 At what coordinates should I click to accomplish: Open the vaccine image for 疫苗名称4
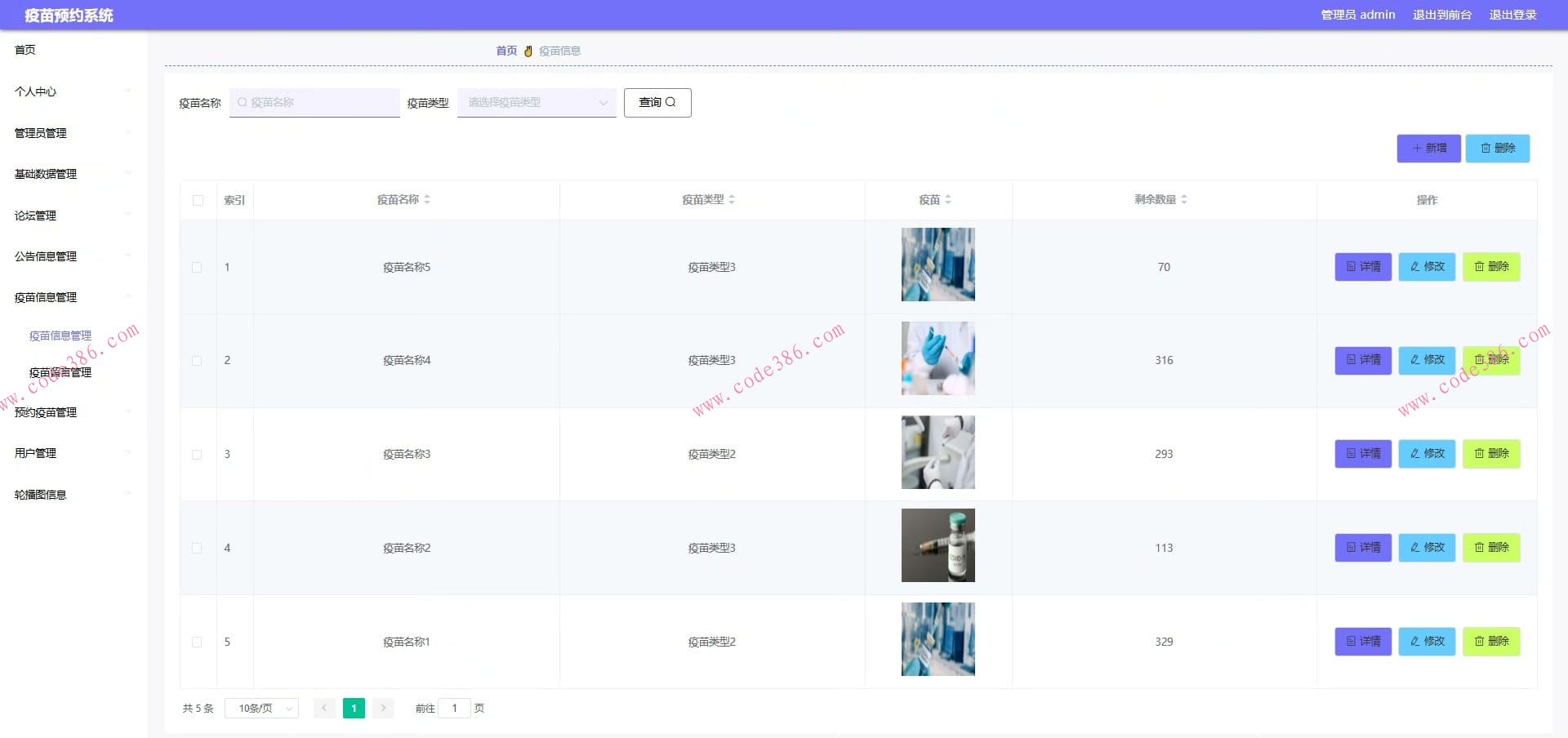coord(938,358)
